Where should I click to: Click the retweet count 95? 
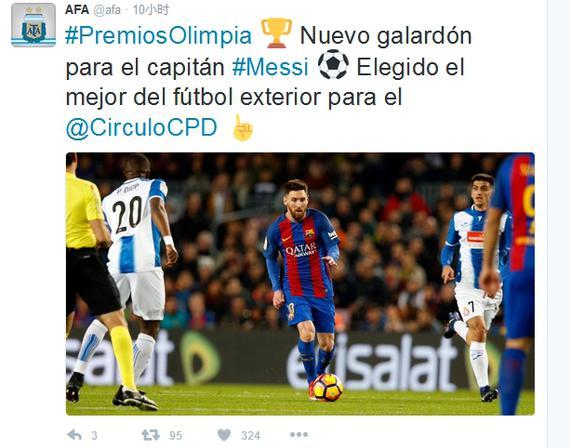(176, 435)
